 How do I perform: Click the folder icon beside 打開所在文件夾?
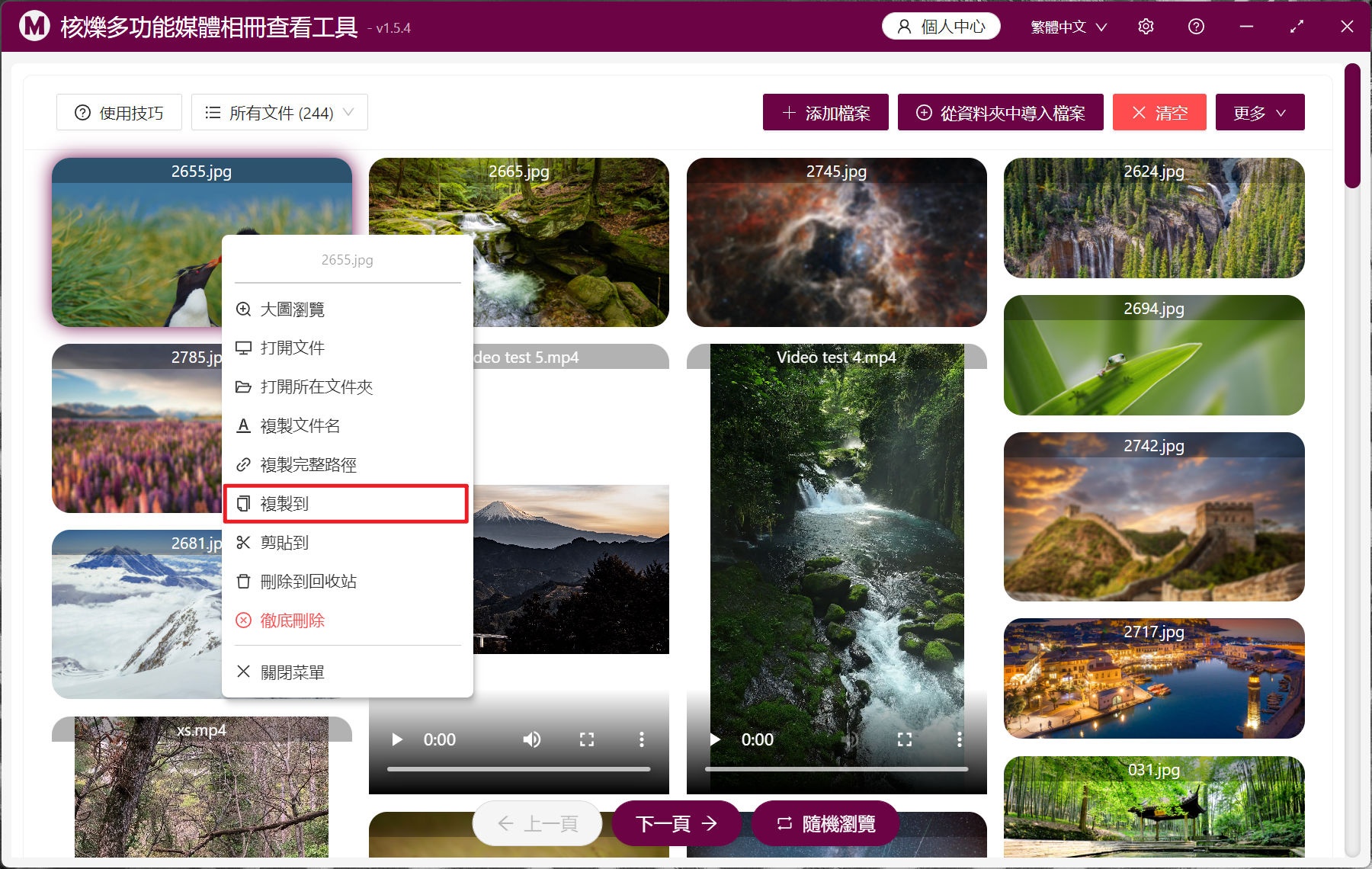point(243,386)
